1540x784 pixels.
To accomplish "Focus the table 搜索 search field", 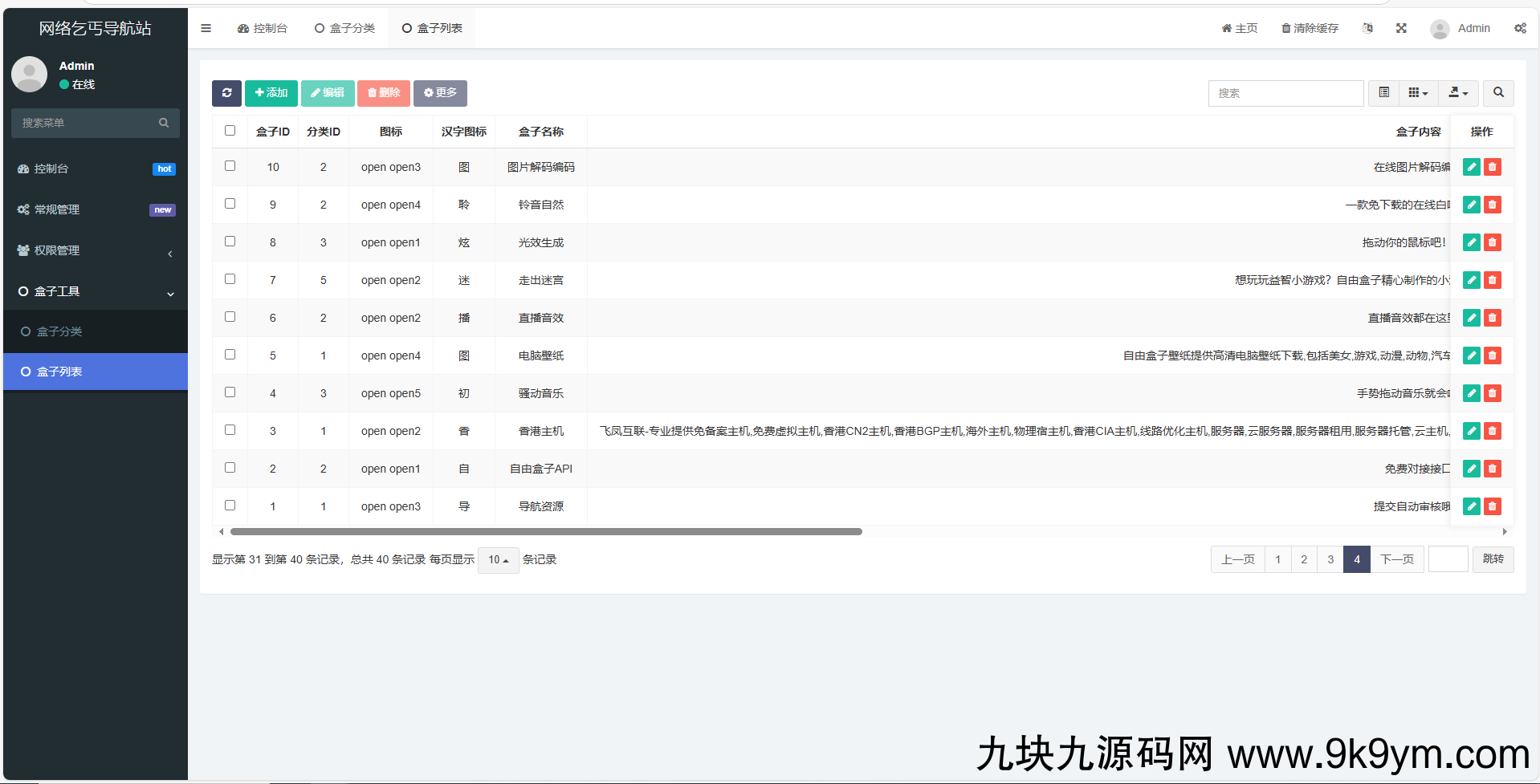I will pos(1285,93).
